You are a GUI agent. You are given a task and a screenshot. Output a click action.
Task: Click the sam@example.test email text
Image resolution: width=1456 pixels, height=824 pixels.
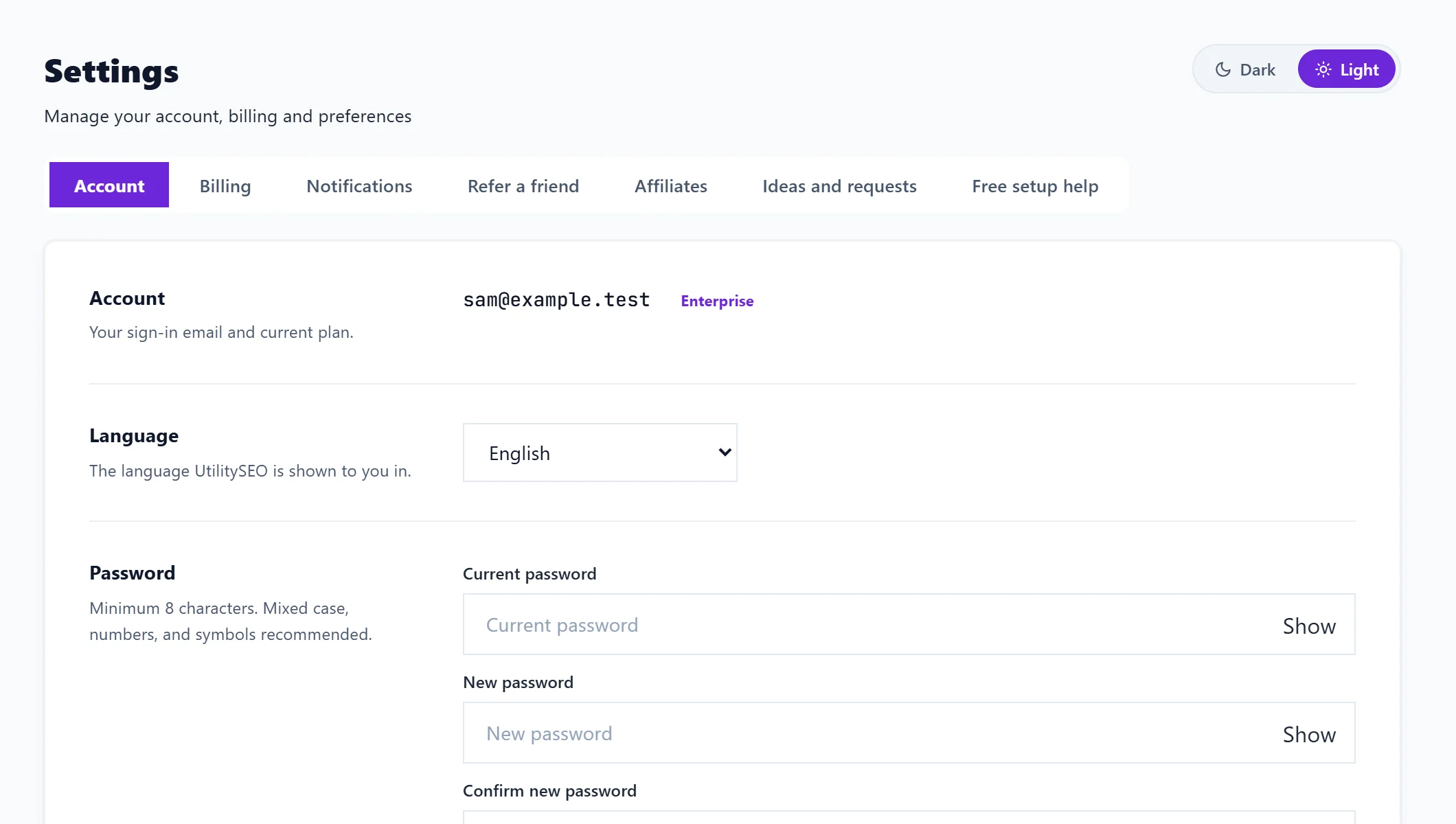tap(556, 299)
